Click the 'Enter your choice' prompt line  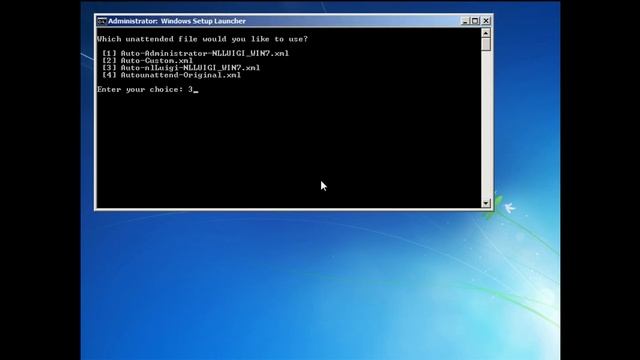click(x=147, y=90)
